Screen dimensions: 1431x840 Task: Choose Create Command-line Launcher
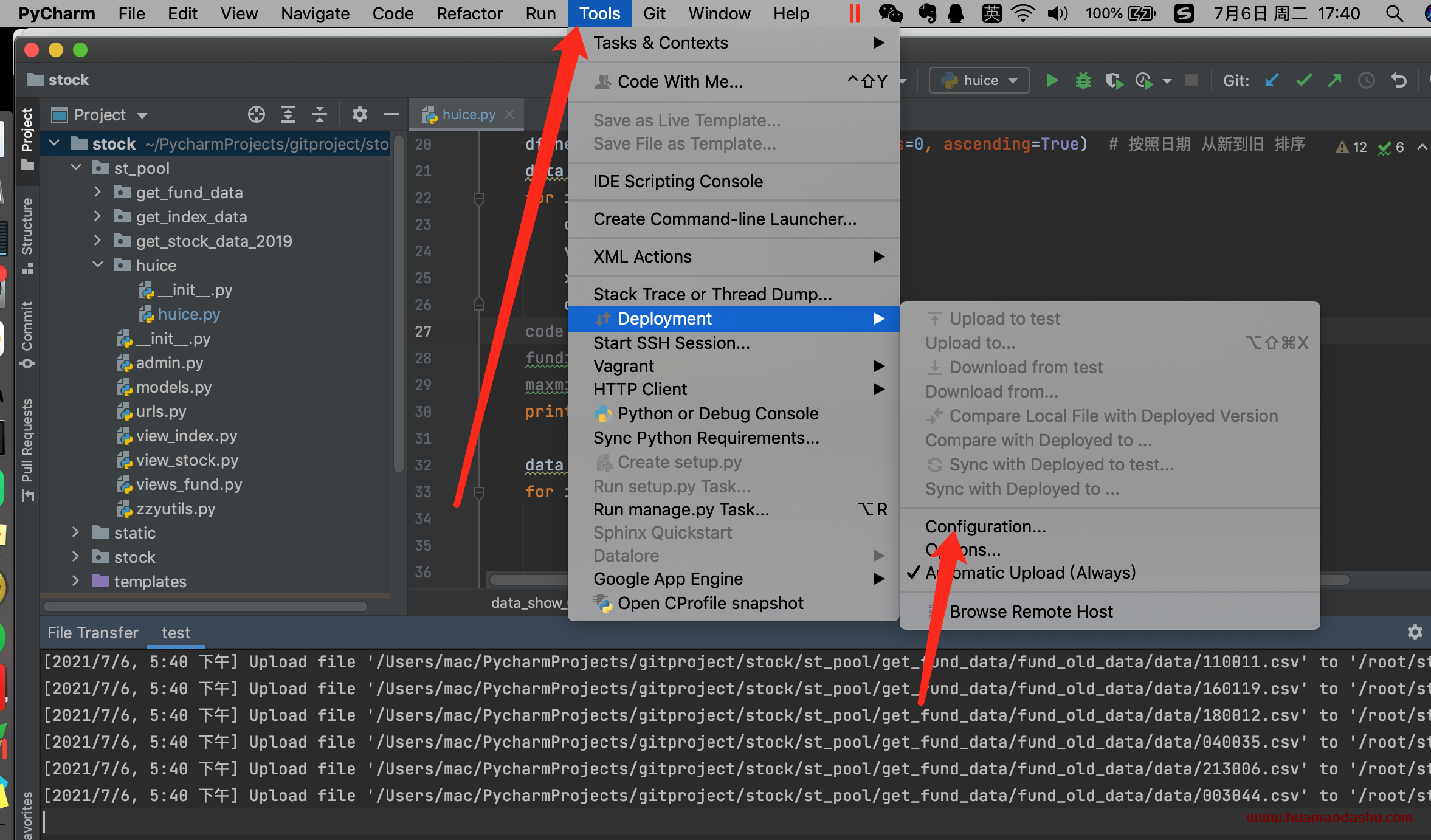pos(733,219)
